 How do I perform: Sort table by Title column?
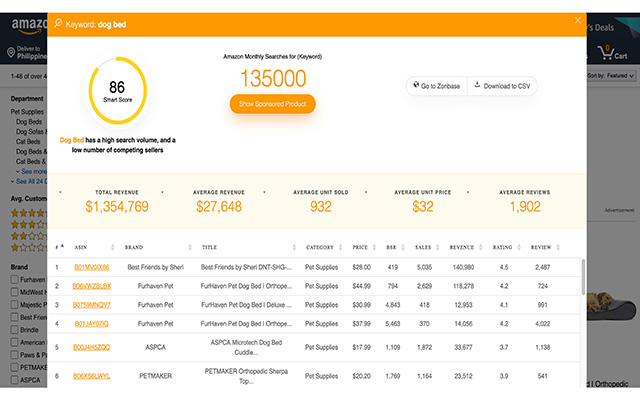[x=249, y=247]
